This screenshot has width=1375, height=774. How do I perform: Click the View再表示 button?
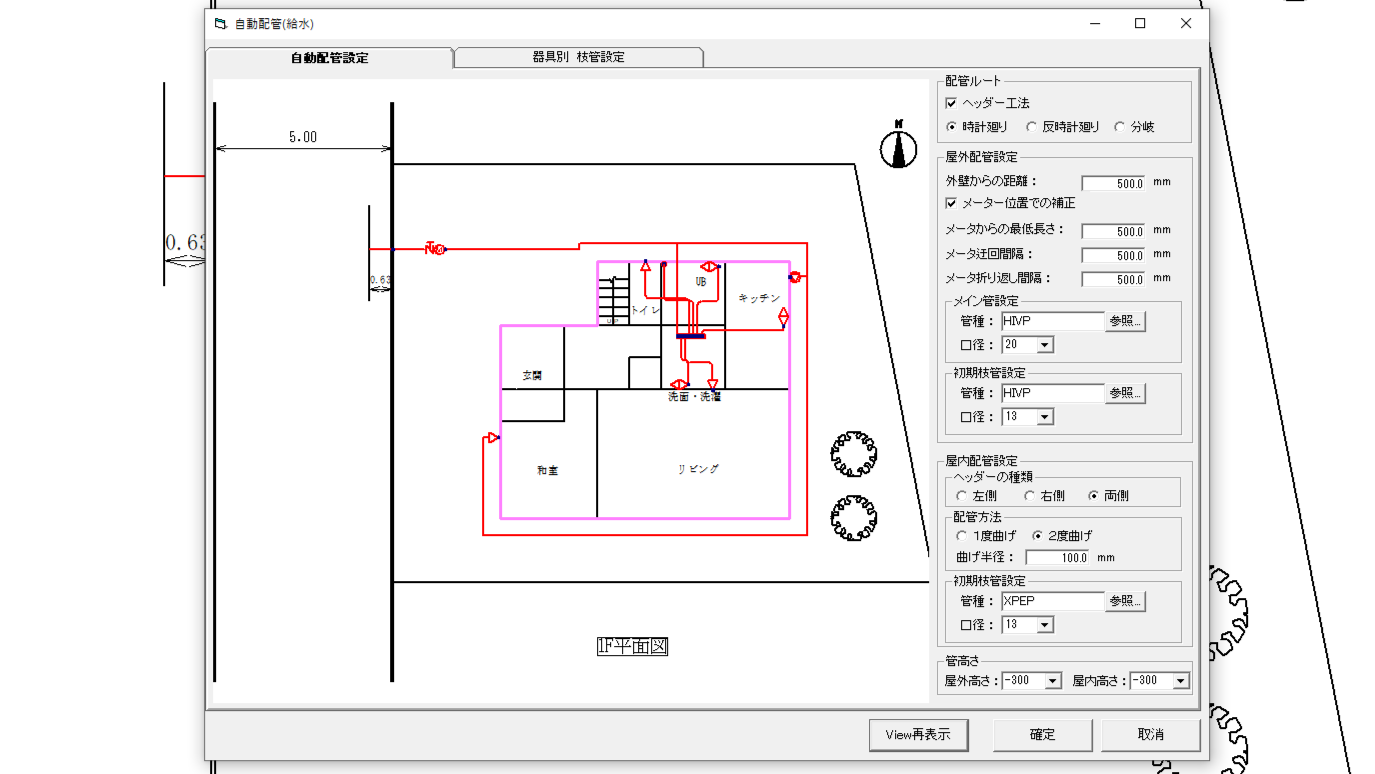(x=918, y=734)
